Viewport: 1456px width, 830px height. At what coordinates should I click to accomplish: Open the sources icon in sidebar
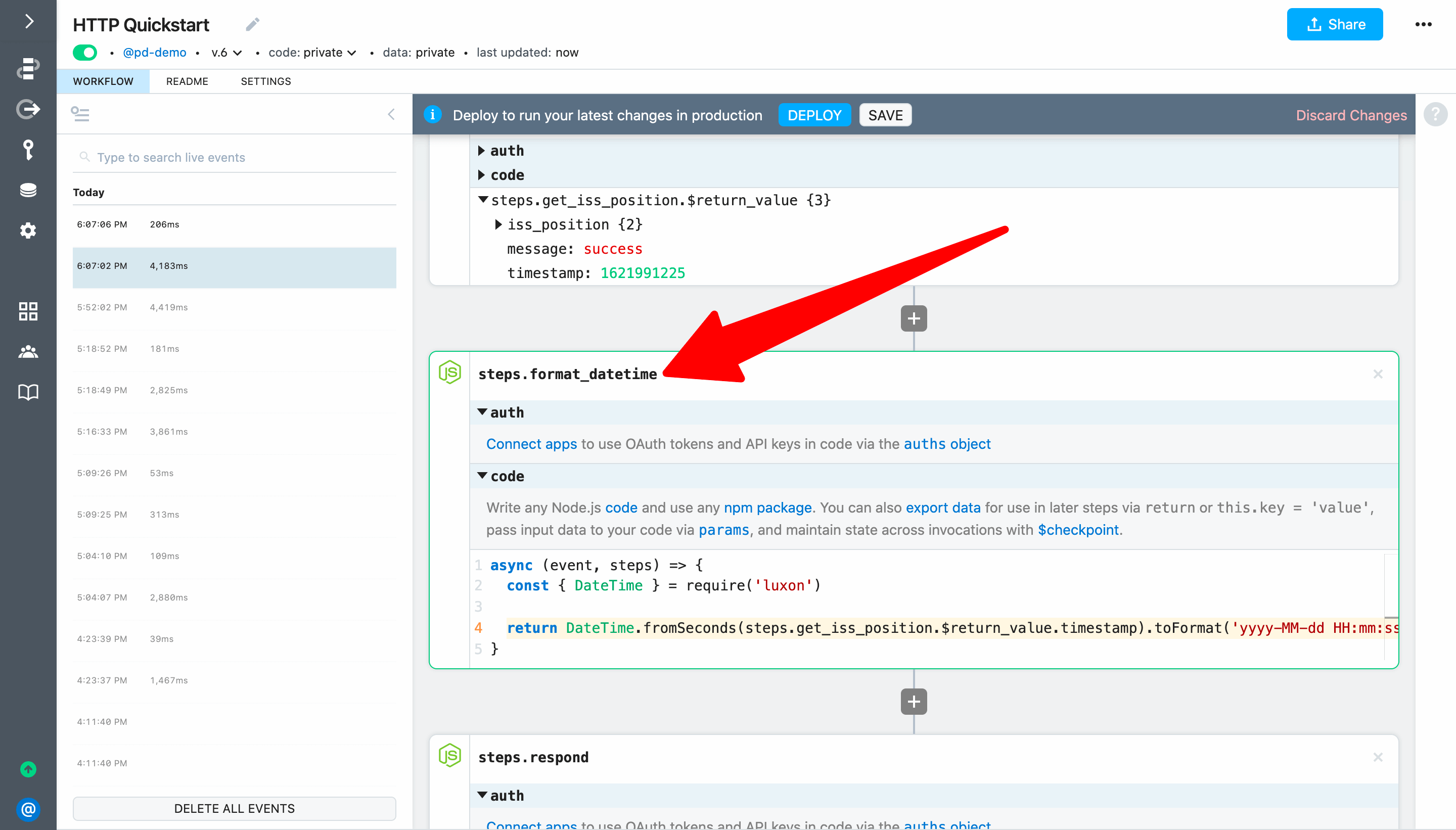pyautogui.click(x=28, y=108)
